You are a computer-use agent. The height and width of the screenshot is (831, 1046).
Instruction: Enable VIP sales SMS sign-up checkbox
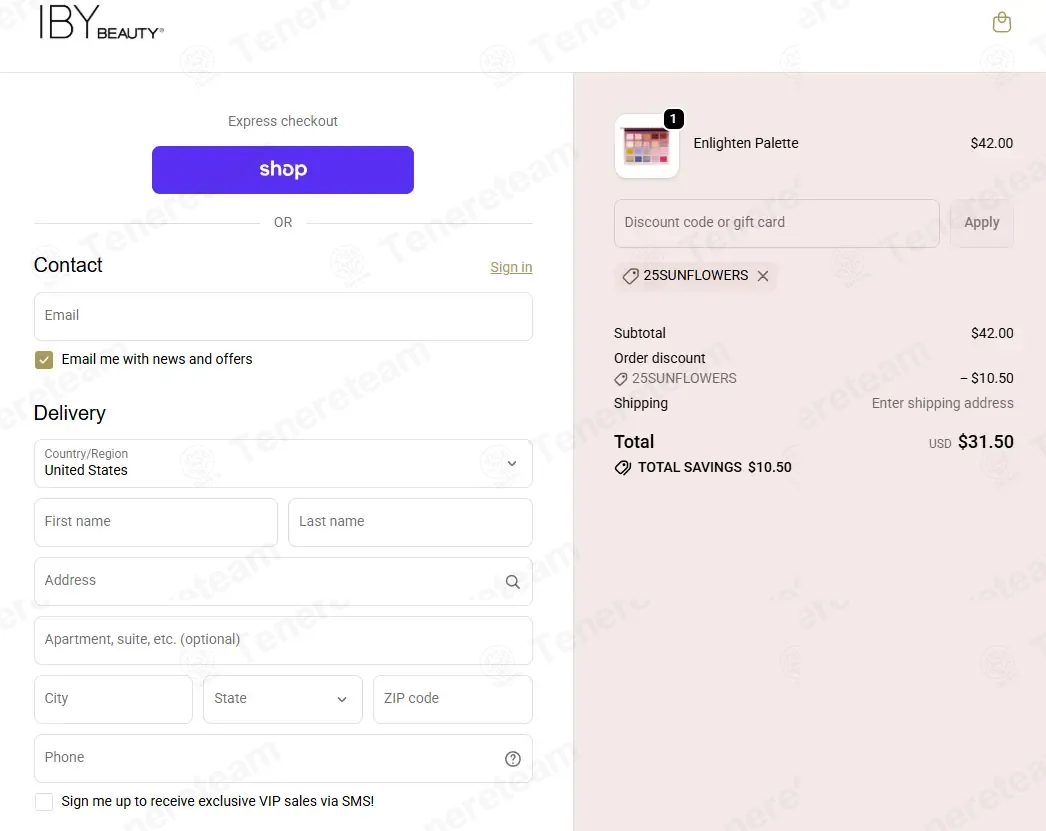44,802
